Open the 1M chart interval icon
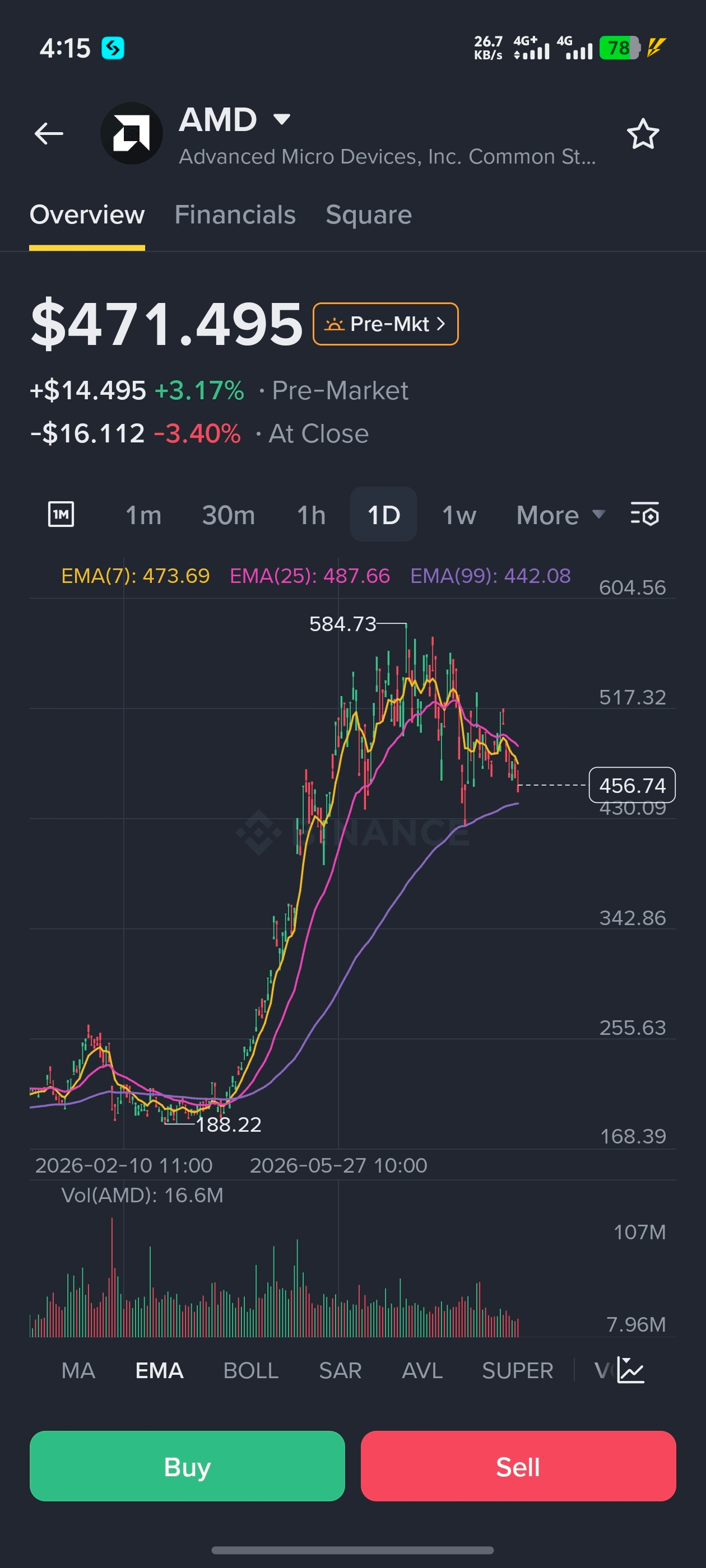 click(61, 514)
